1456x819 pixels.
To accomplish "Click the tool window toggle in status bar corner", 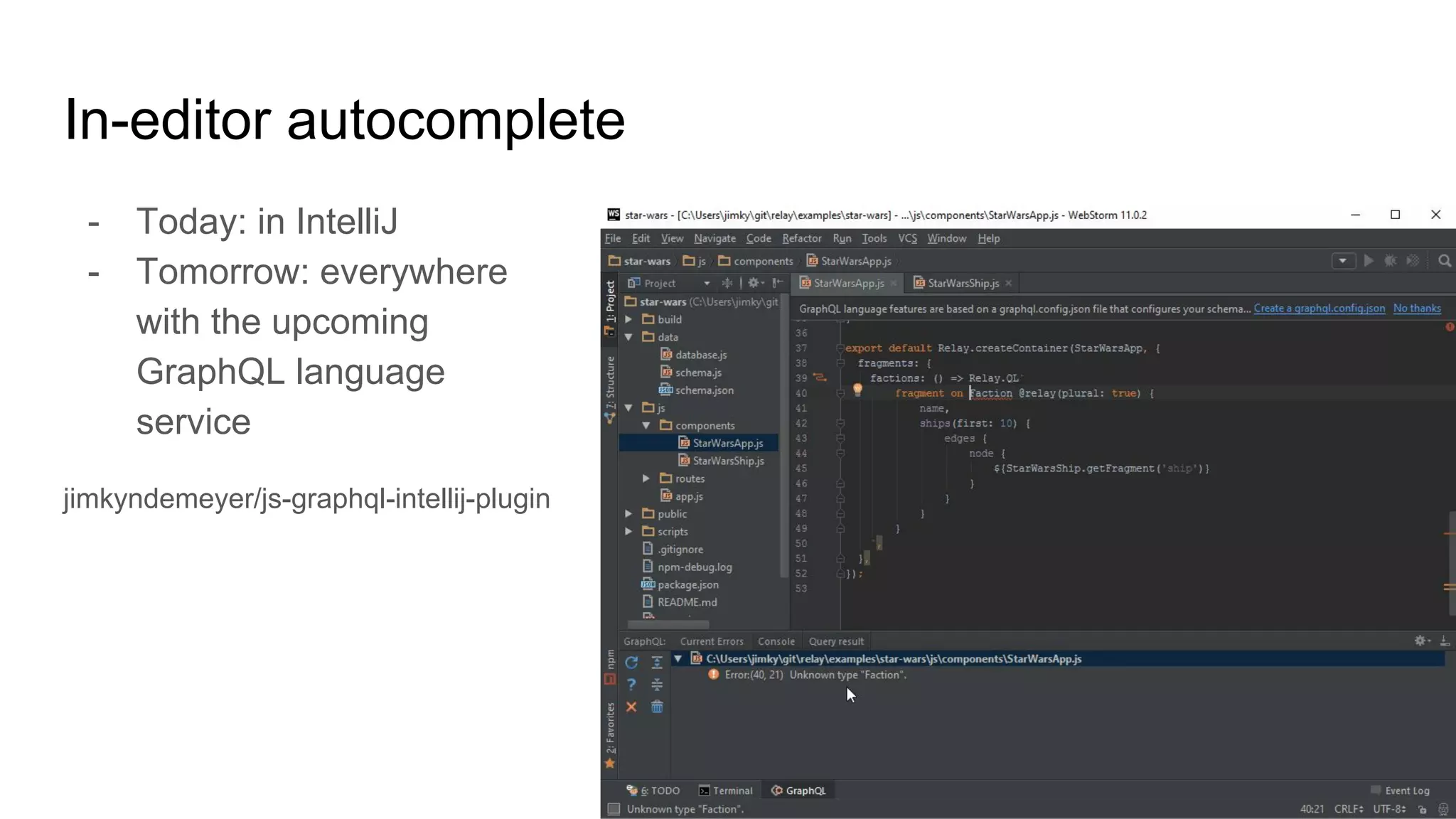I will coord(614,809).
